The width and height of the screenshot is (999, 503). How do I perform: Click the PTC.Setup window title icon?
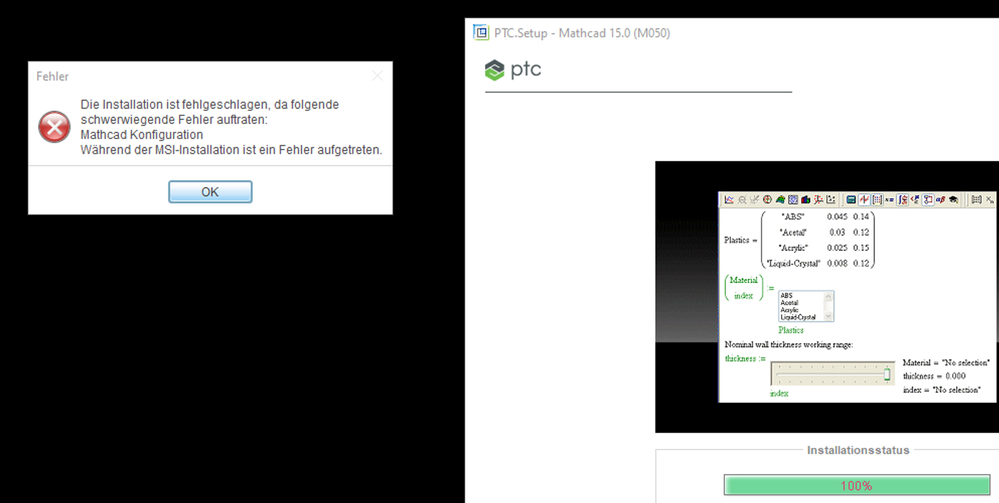481,33
